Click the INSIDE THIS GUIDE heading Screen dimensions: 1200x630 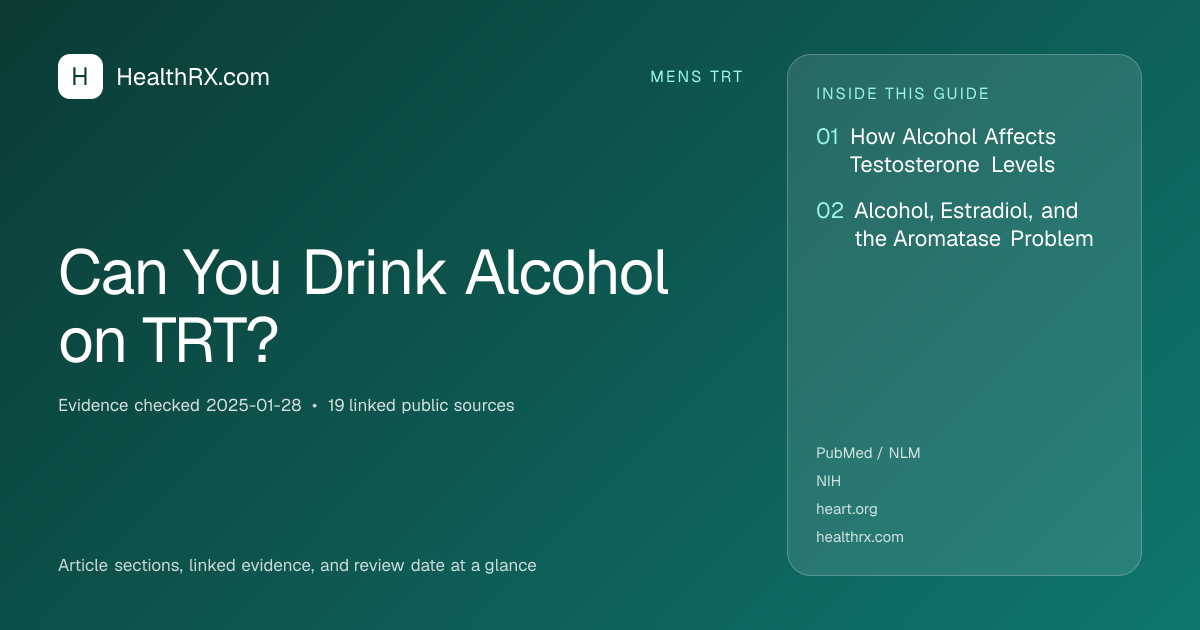903,94
